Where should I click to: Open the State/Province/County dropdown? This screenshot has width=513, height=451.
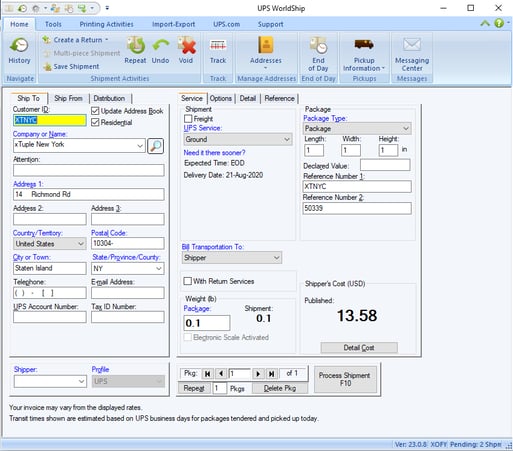coord(159,268)
